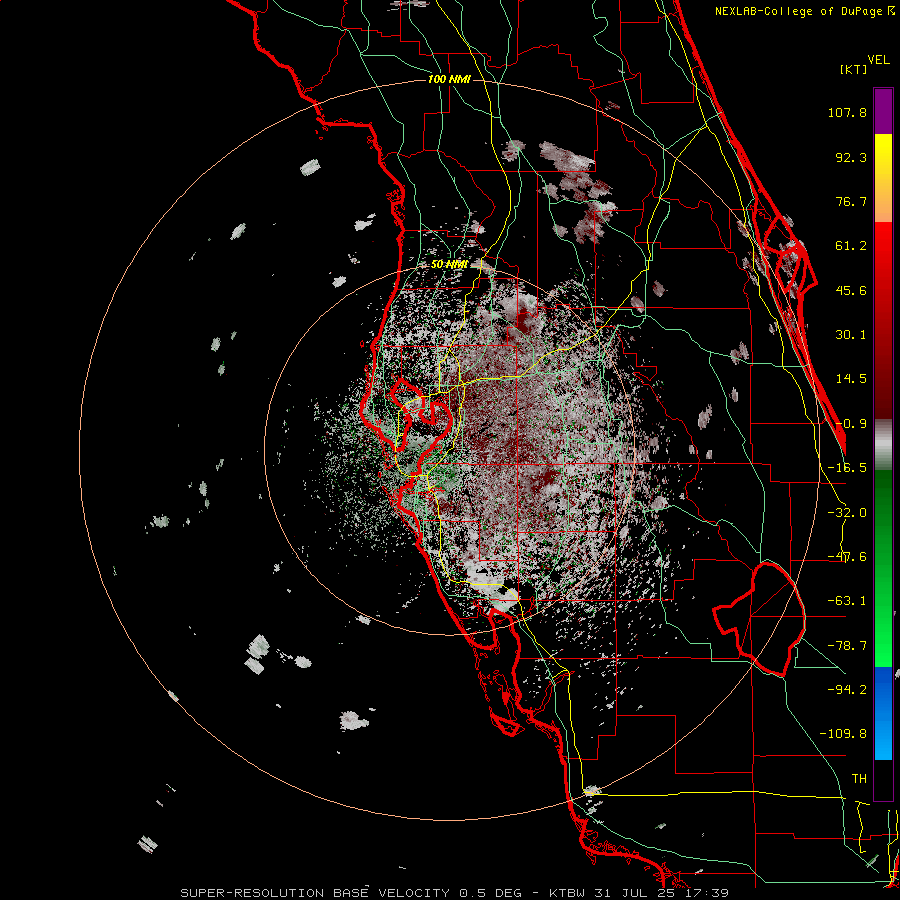
Task: Click the NEXLAB-College of DuPage credit text
Action: (804, 11)
